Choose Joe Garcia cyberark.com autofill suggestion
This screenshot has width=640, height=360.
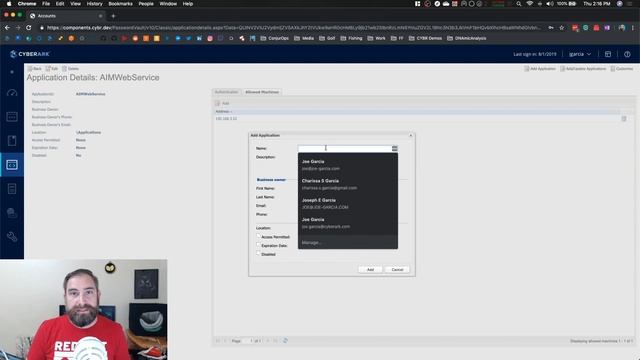point(348,223)
